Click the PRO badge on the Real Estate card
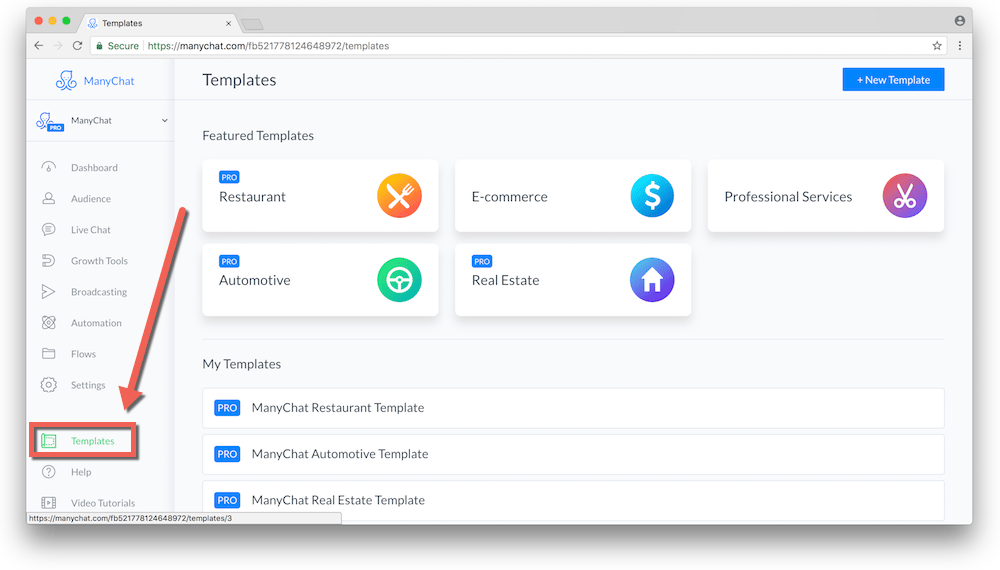1000x570 pixels. click(x=482, y=261)
